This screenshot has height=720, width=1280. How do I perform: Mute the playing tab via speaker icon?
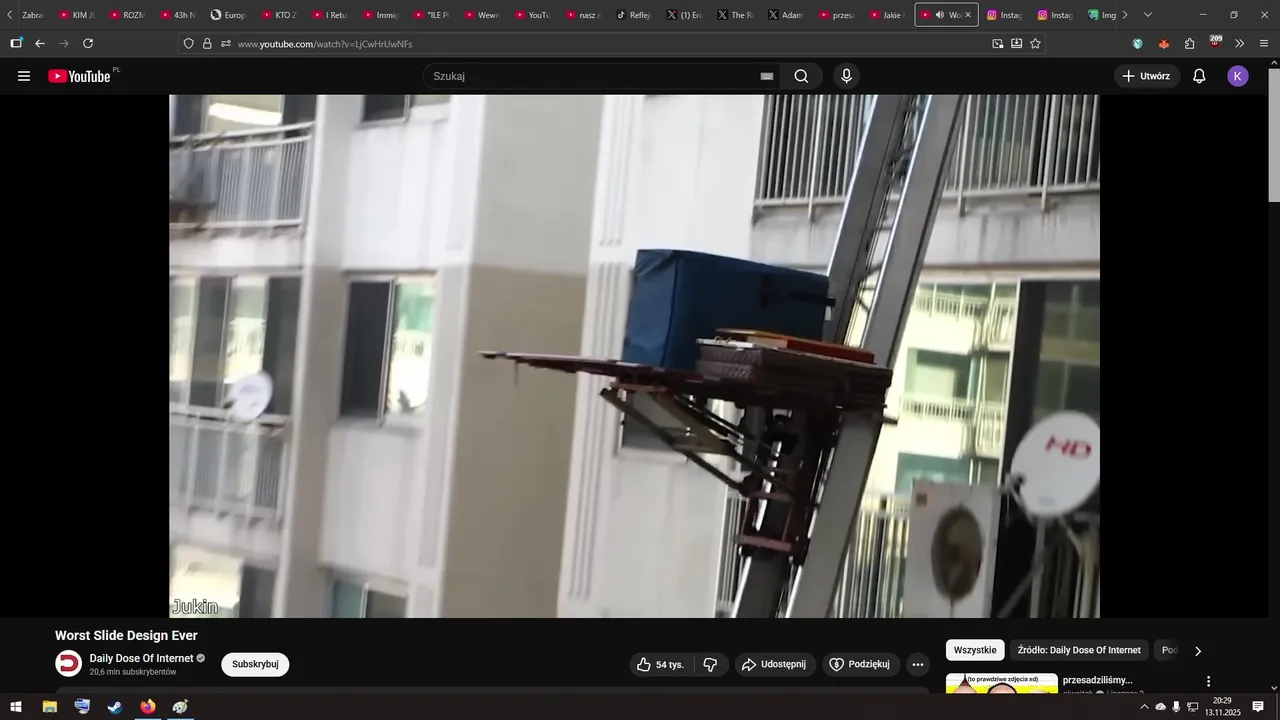940,15
